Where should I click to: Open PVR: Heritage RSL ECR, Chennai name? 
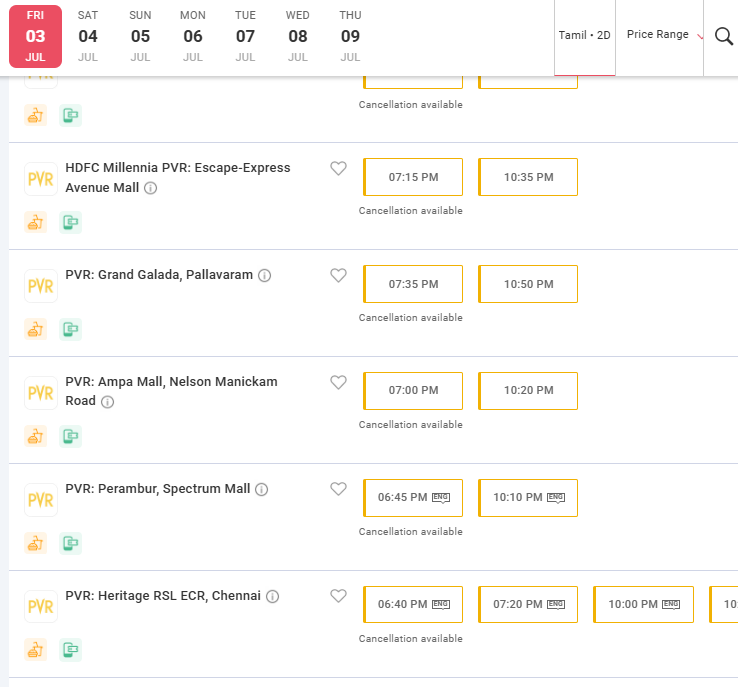click(163, 596)
